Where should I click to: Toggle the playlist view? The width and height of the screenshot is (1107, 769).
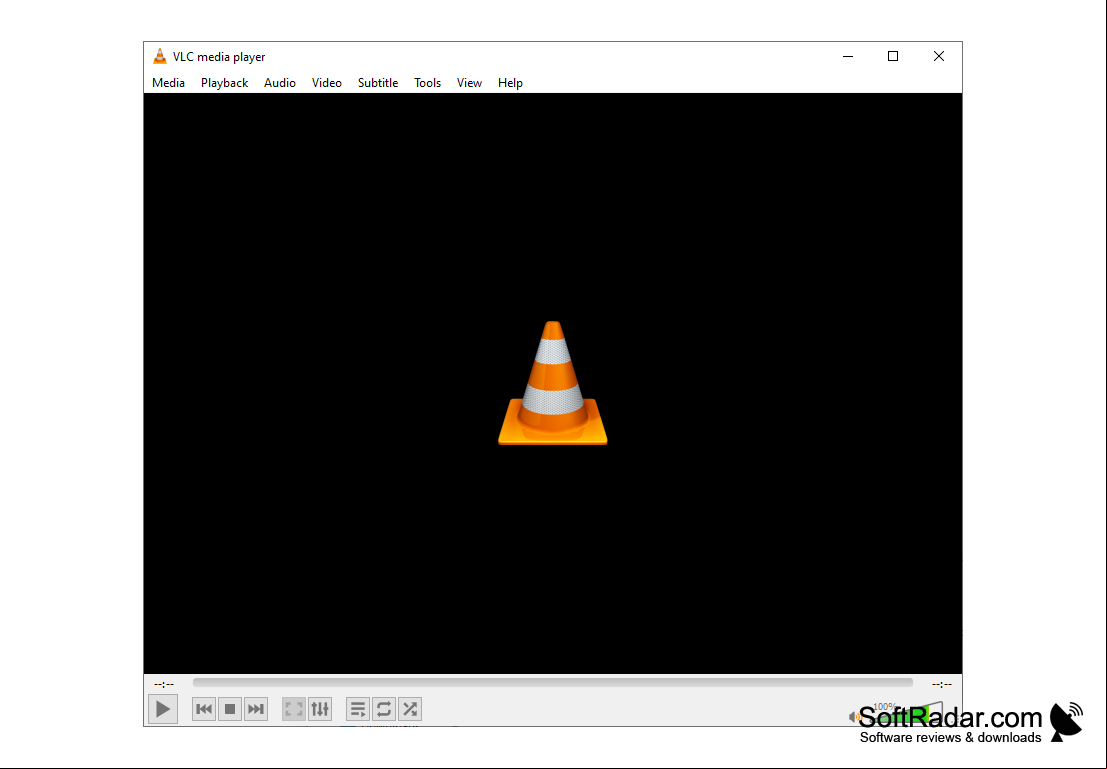click(x=358, y=709)
